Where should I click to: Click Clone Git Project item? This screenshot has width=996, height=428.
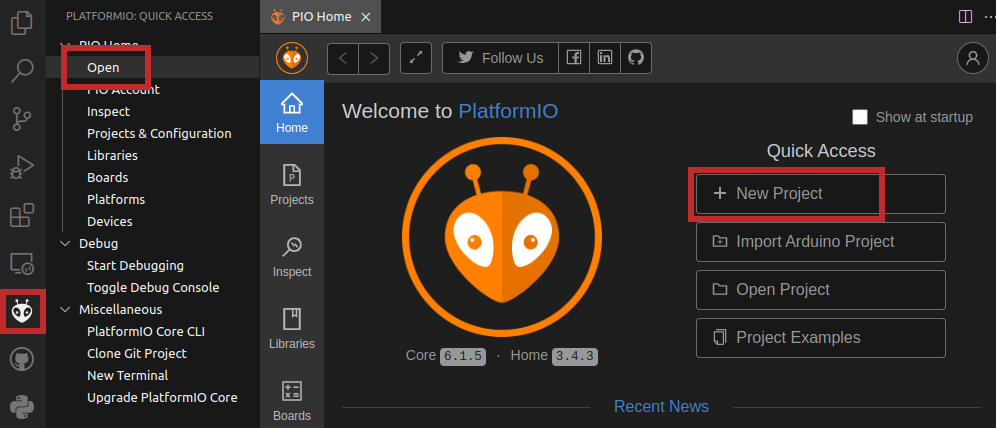[137, 354]
